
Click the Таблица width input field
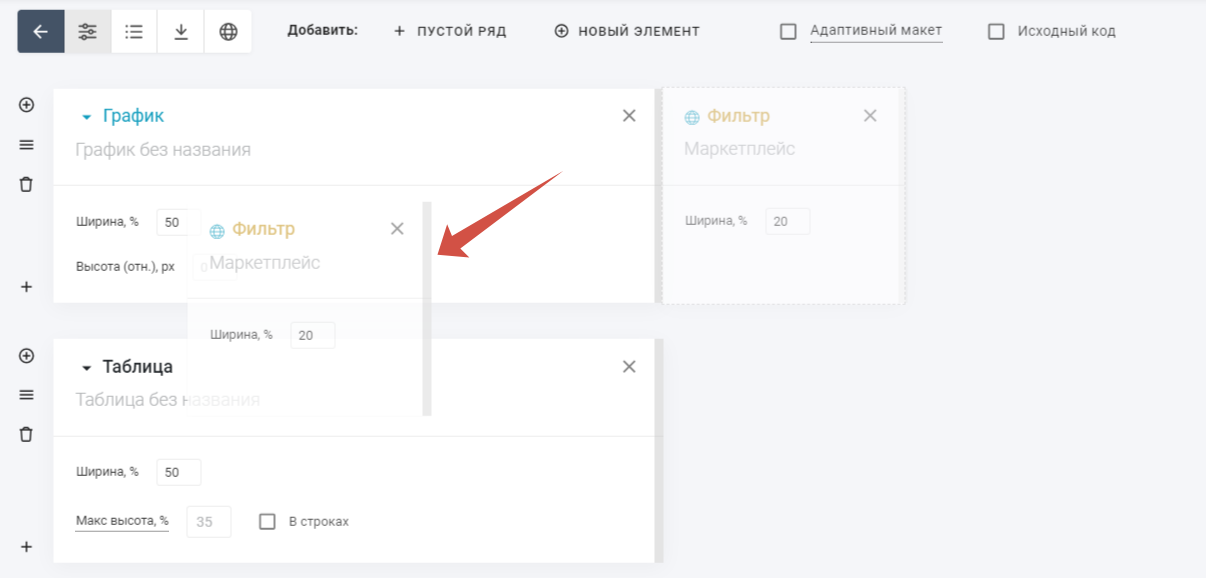point(178,472)
